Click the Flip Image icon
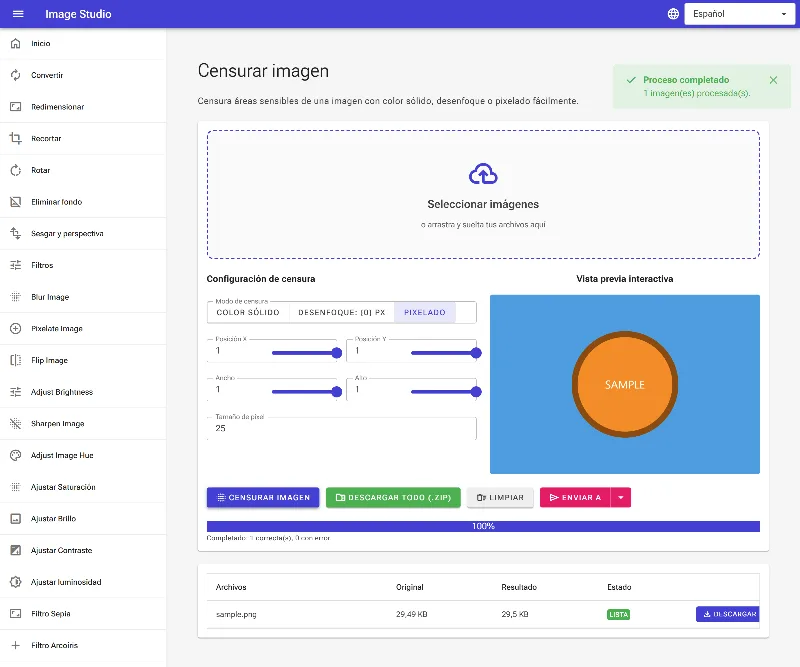This screenshot has width=800, height=667. pos(16,360)
